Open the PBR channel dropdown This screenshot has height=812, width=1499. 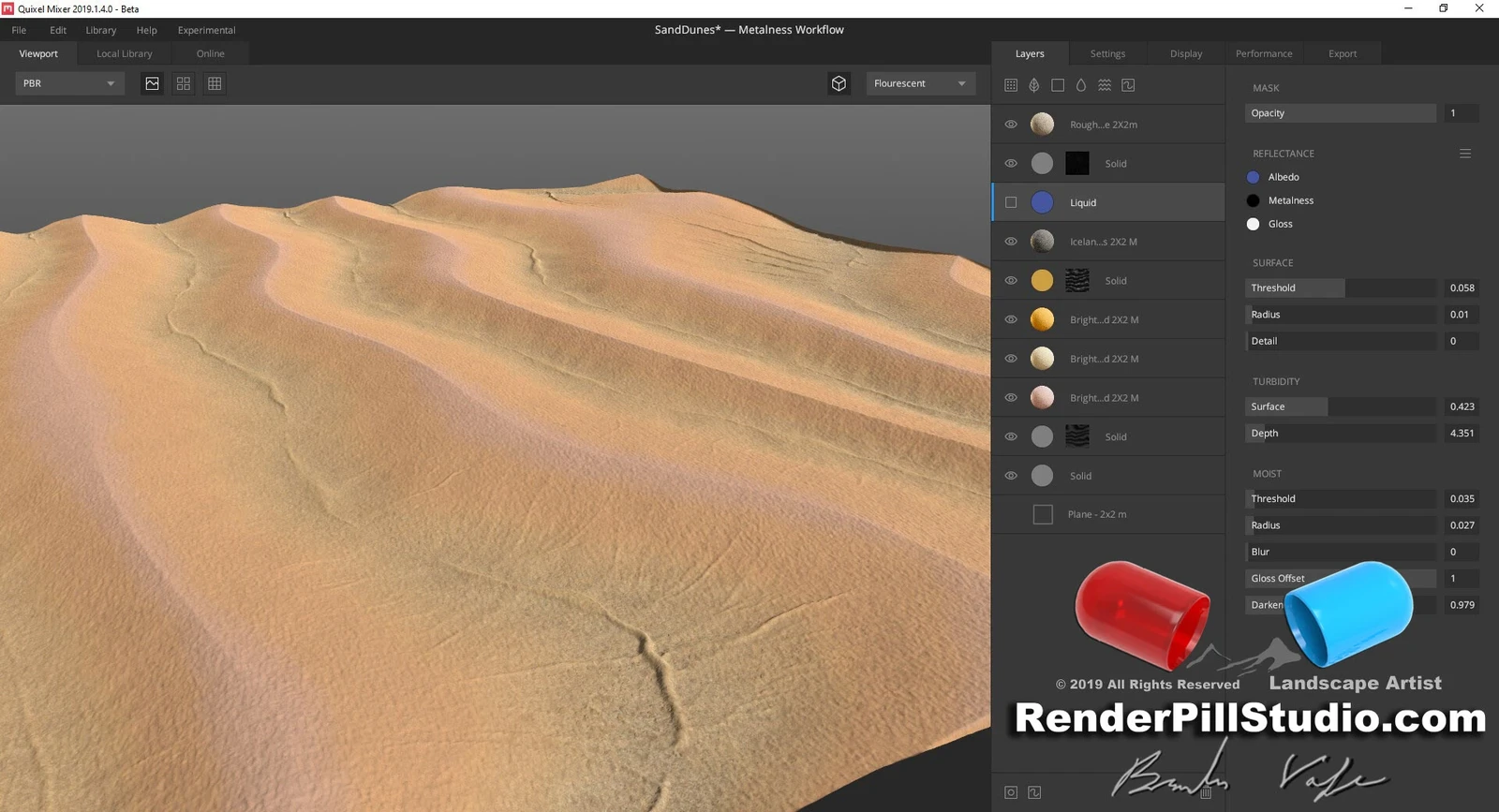click(69, 83)
